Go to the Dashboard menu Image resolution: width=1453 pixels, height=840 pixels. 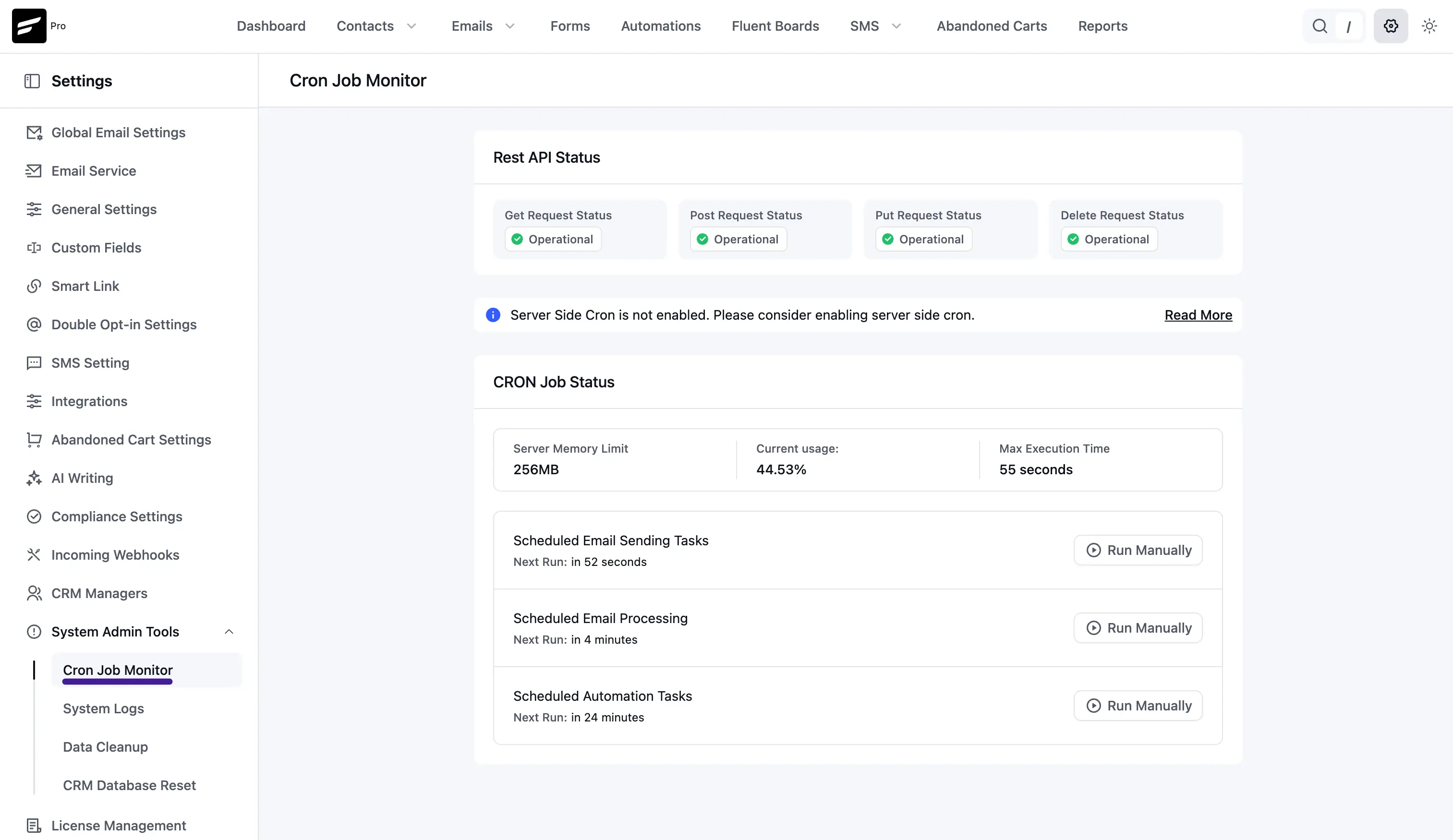tap(271, 26)
